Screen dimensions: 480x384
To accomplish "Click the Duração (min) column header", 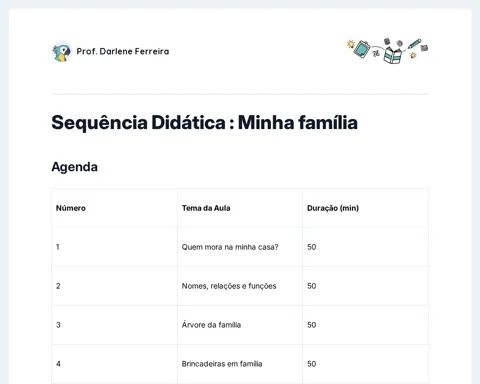I will click(x=333, y=208).
